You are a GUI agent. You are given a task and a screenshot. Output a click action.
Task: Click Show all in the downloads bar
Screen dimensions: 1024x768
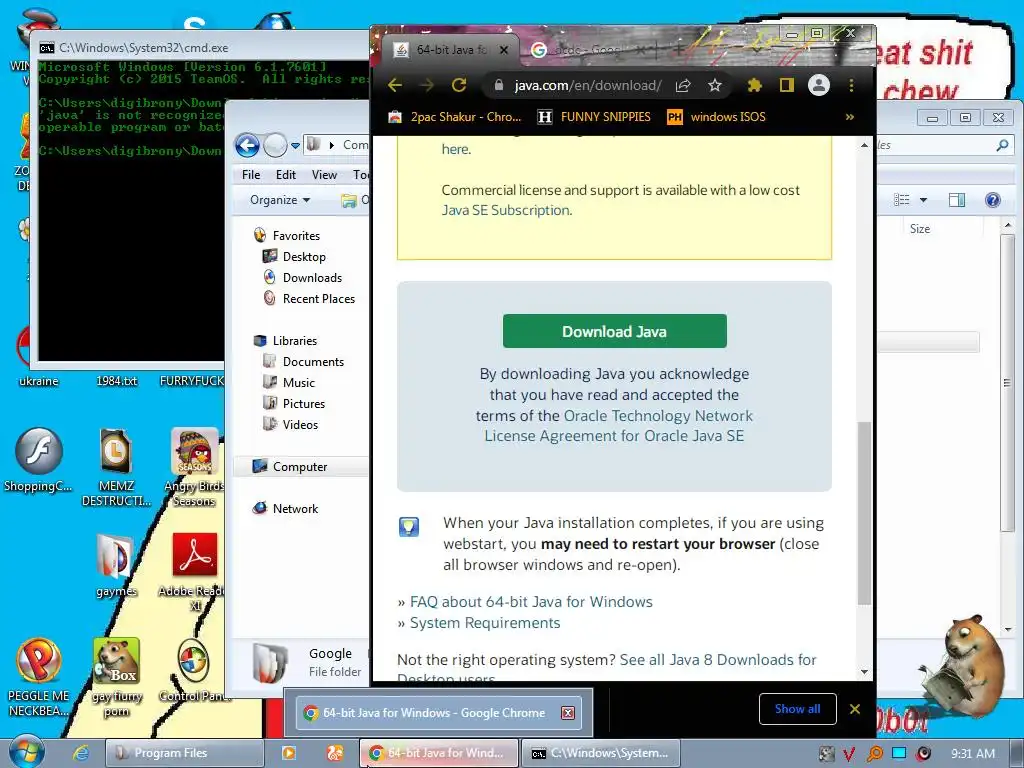point(797,709)
